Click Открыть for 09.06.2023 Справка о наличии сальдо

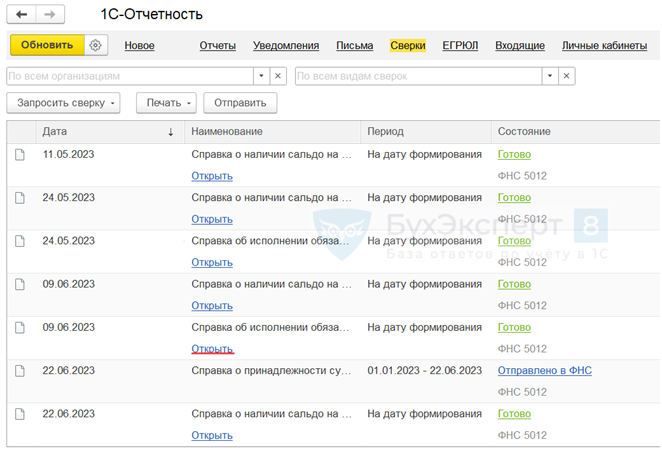coord(212,305)
